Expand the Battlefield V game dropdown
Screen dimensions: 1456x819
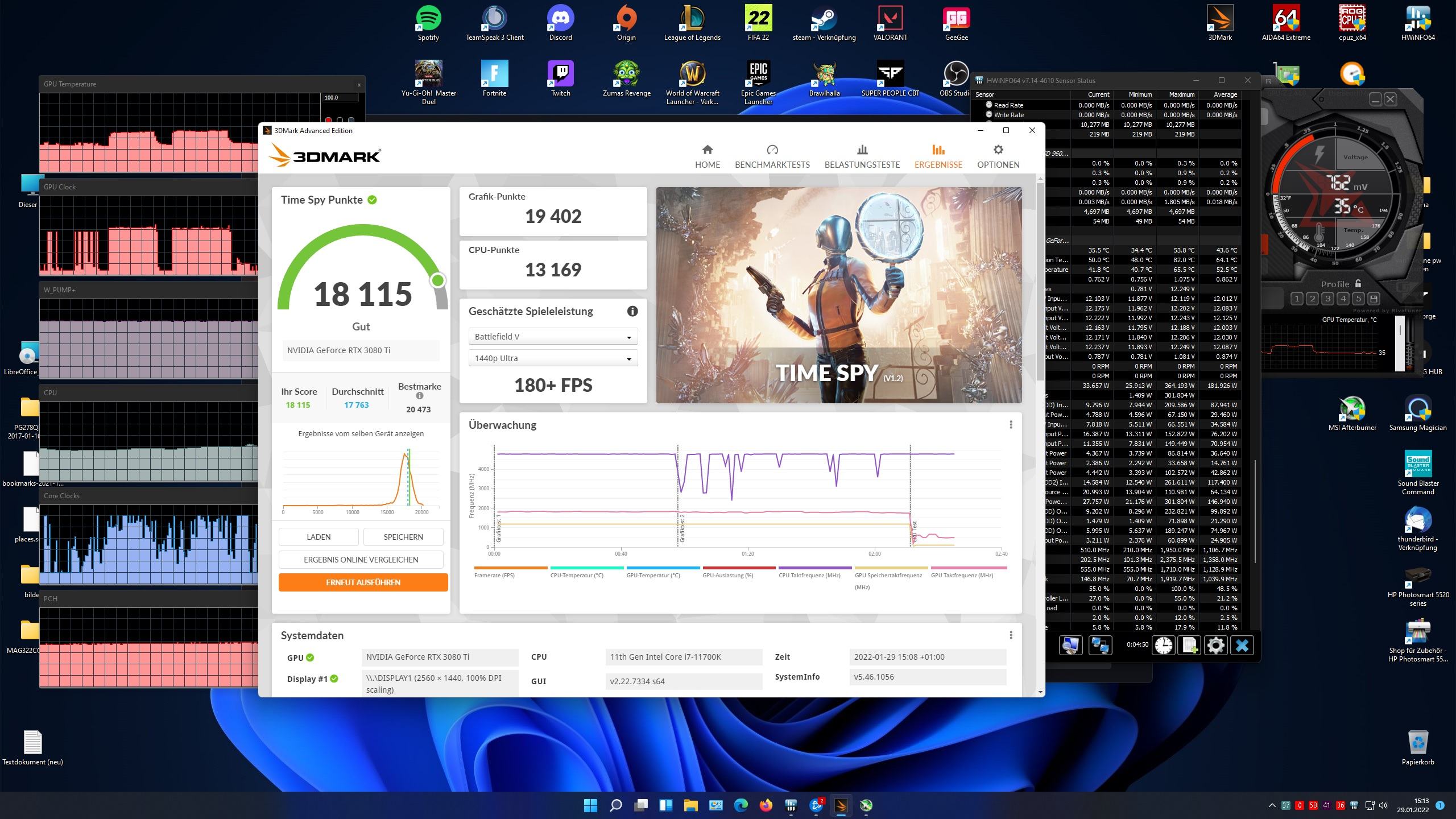(x=553, y=337)
